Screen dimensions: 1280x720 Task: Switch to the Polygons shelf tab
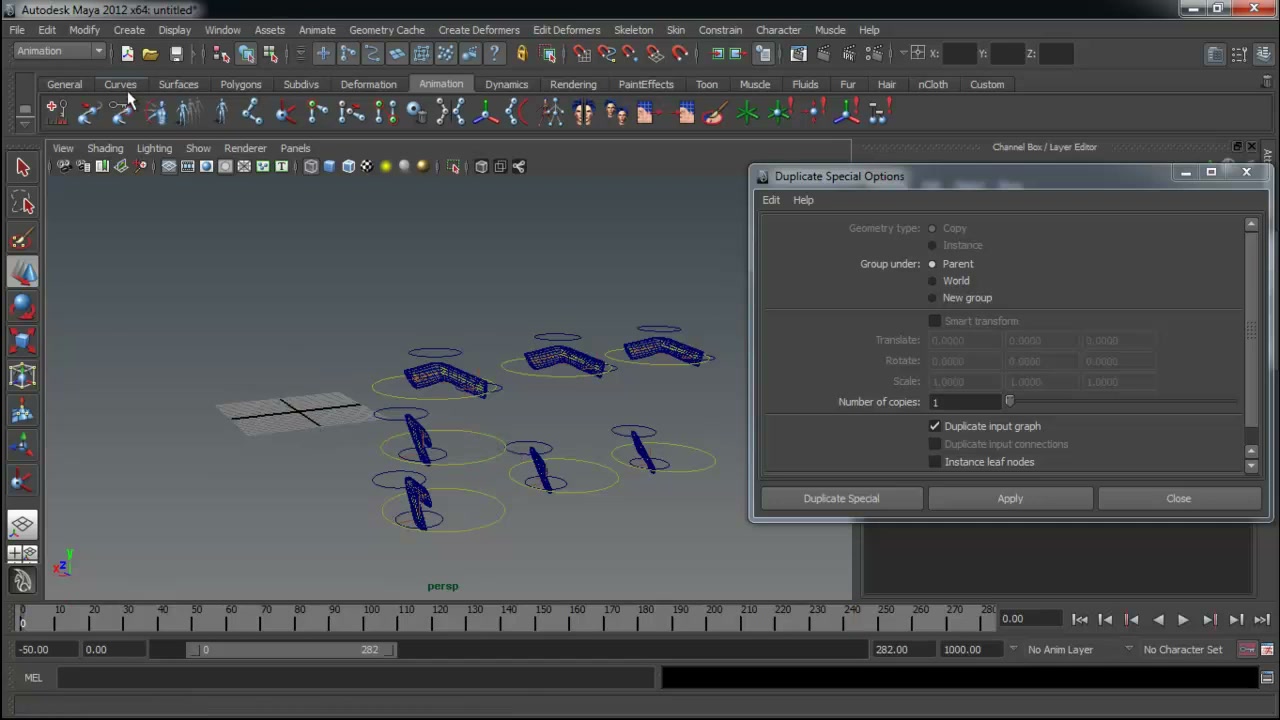tap(240, 85)
